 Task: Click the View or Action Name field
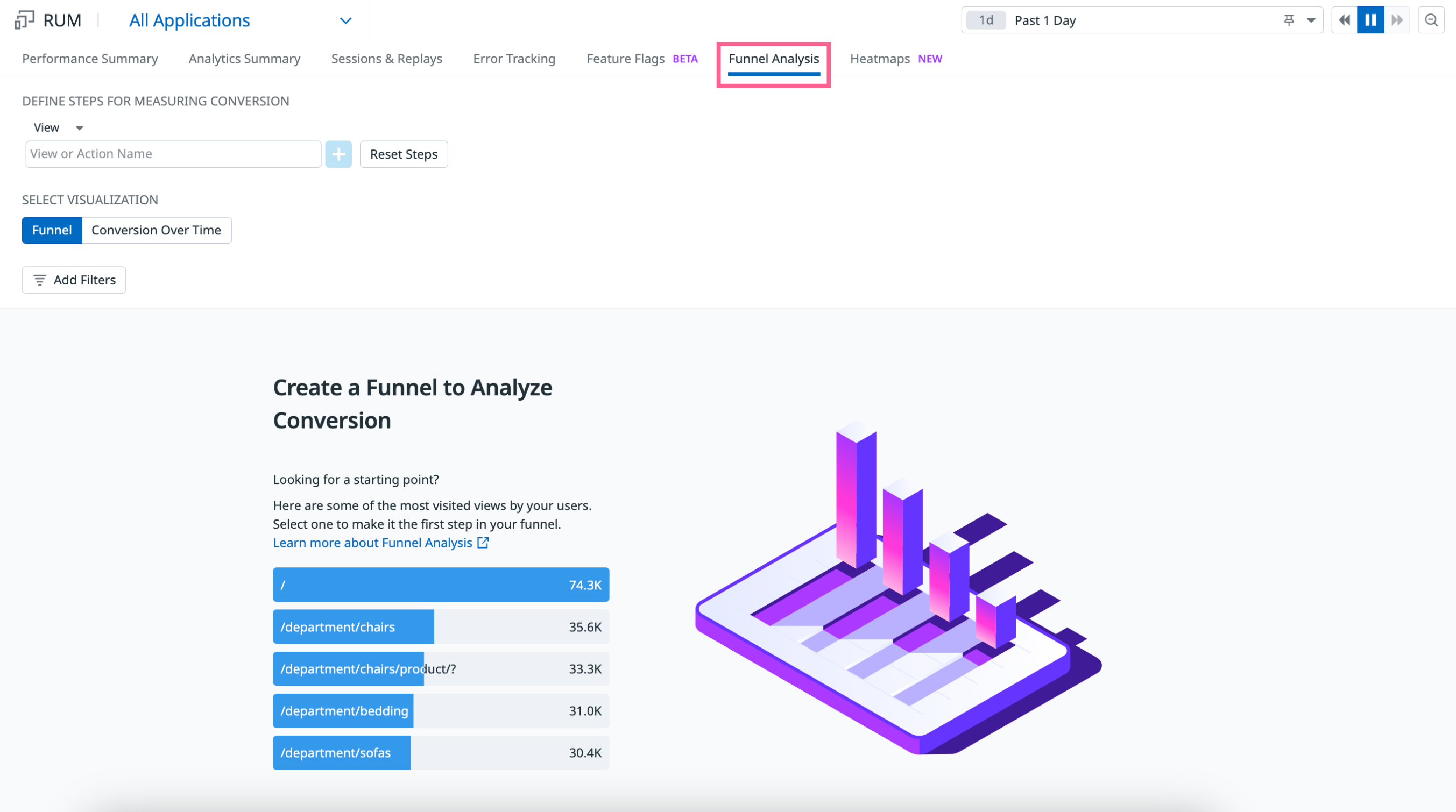173,154
